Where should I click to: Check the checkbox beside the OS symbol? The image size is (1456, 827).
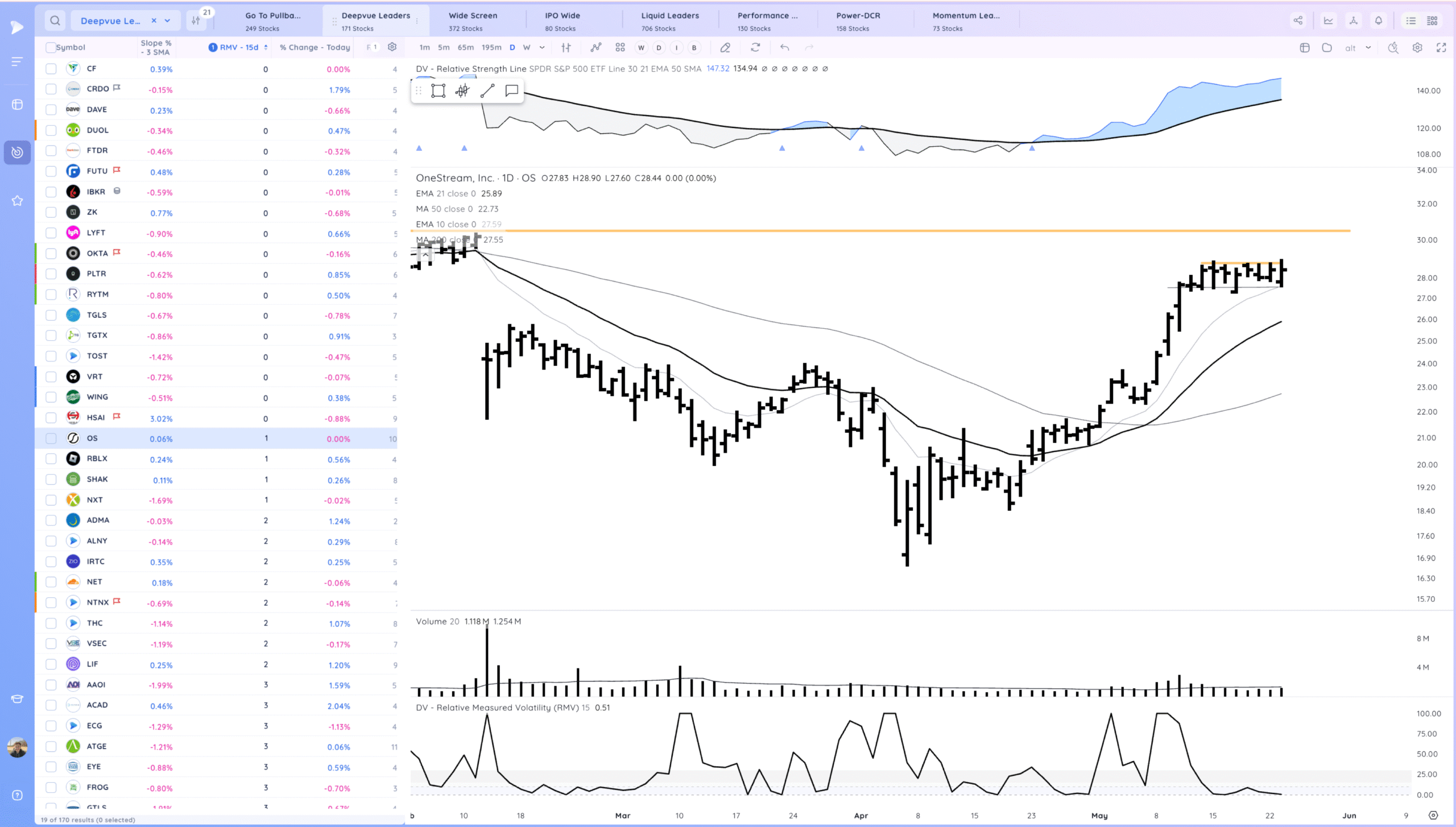tap(51, 438)
